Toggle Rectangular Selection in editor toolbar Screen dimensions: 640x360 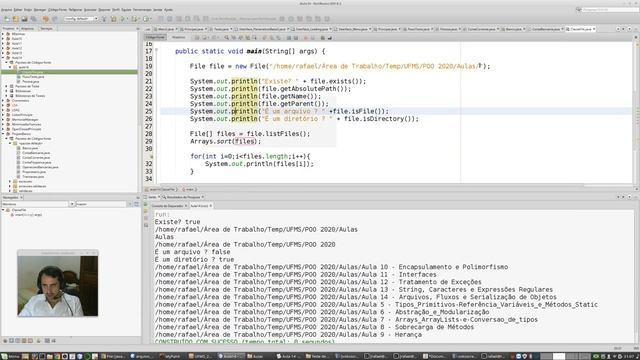tap(254, 38)
